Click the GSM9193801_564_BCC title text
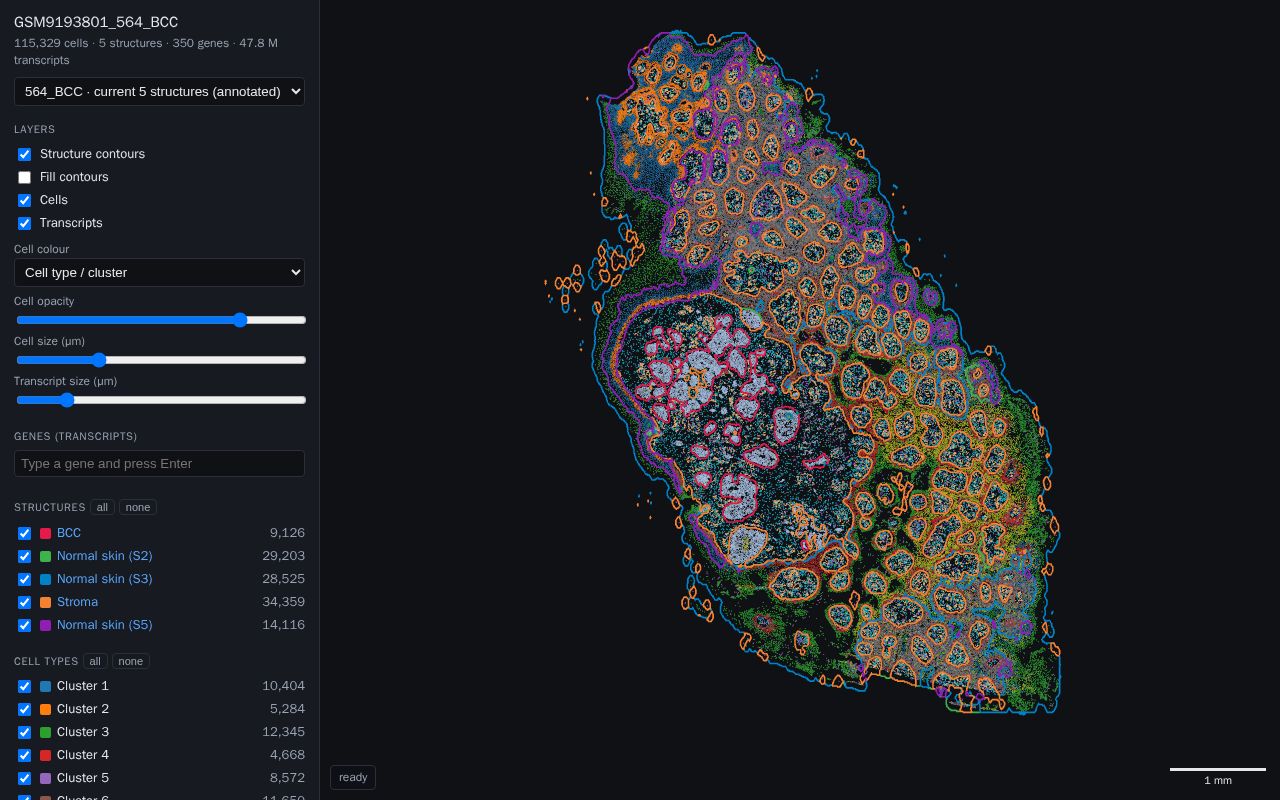 click(96, 22)
